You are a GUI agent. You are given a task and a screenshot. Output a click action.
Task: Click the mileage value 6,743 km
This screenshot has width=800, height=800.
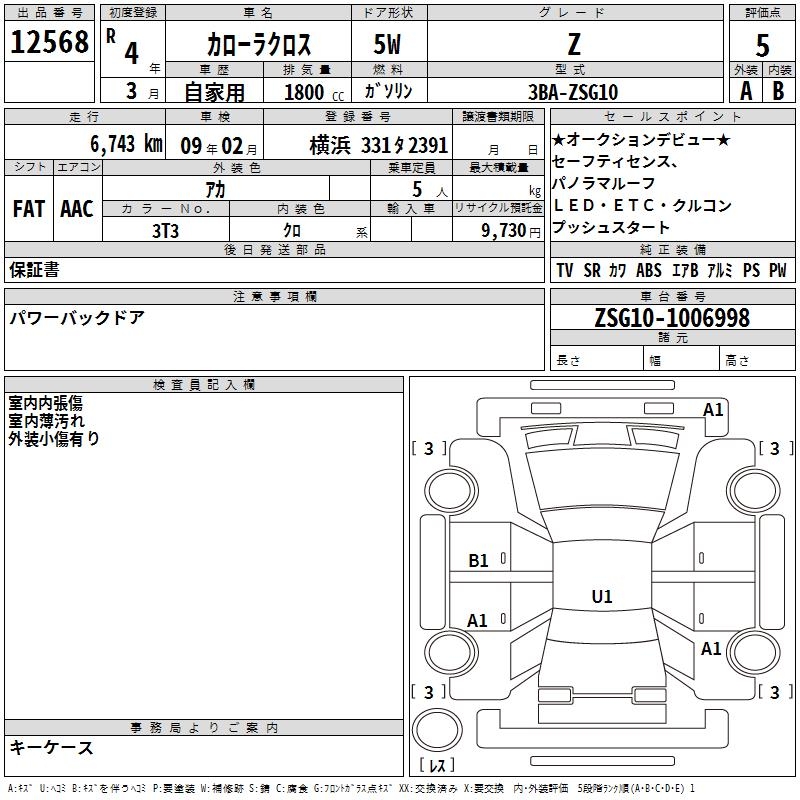click(x=127, y=144)
